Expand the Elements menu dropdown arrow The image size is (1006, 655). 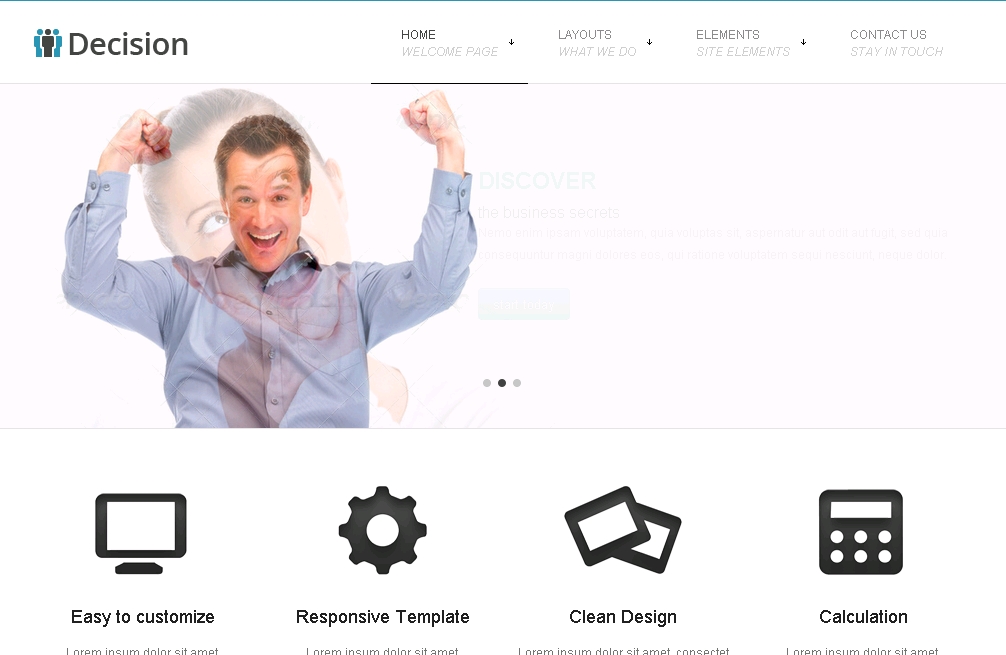[803, 42]
